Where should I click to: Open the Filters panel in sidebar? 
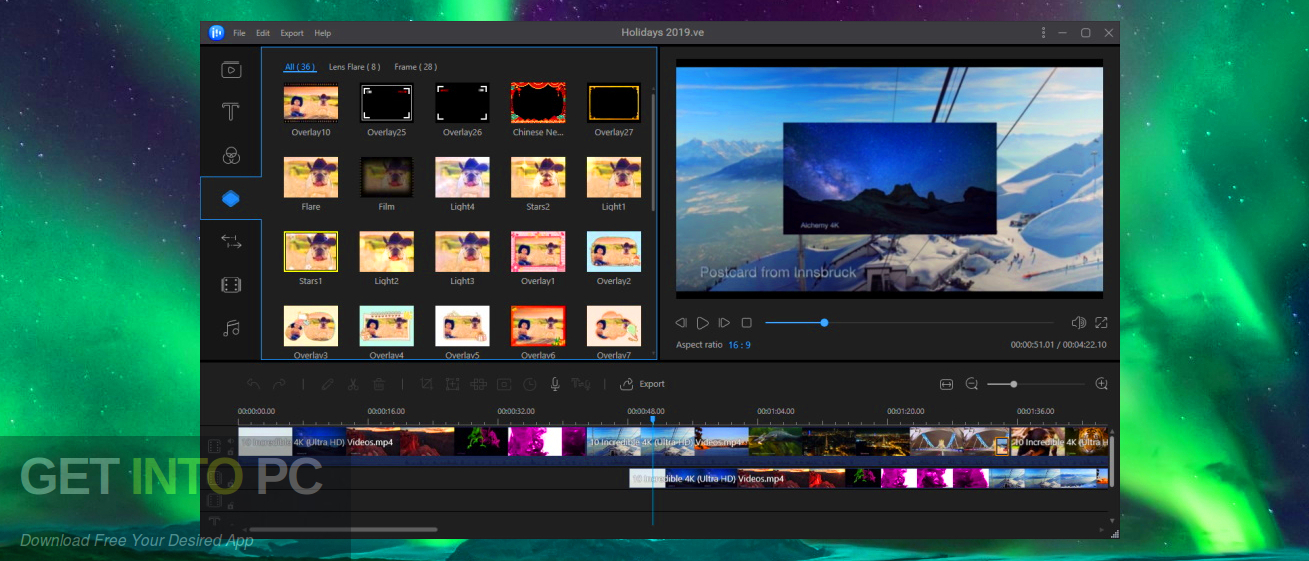[x=231, y=155]
